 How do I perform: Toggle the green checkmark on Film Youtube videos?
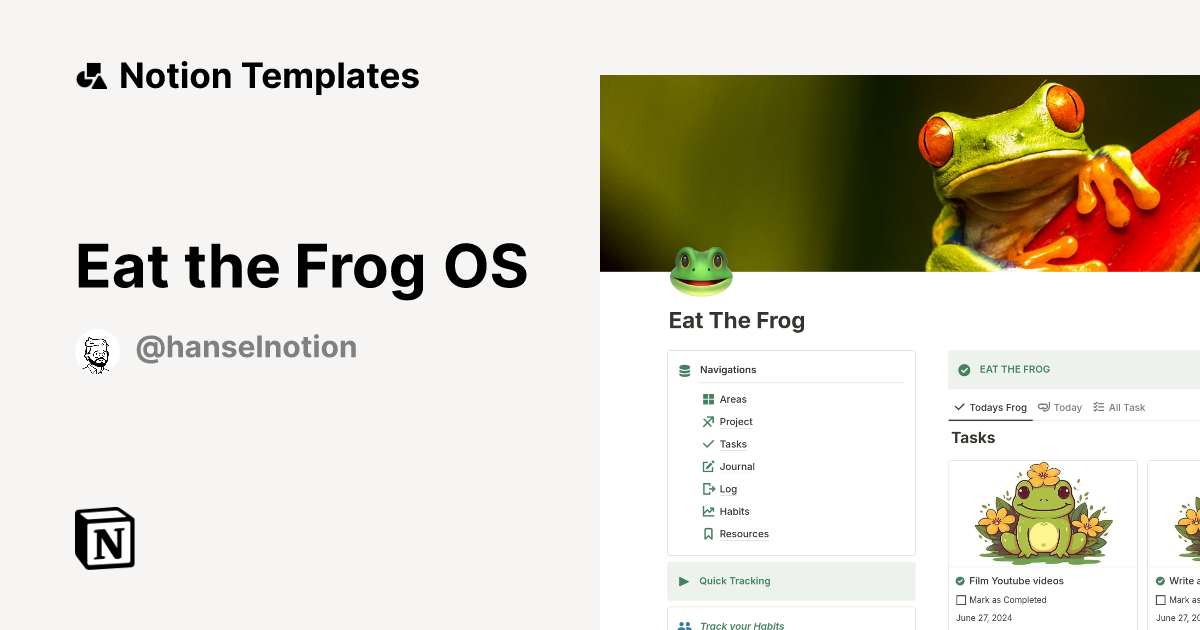pyautogui.click(x=958, y=580)
